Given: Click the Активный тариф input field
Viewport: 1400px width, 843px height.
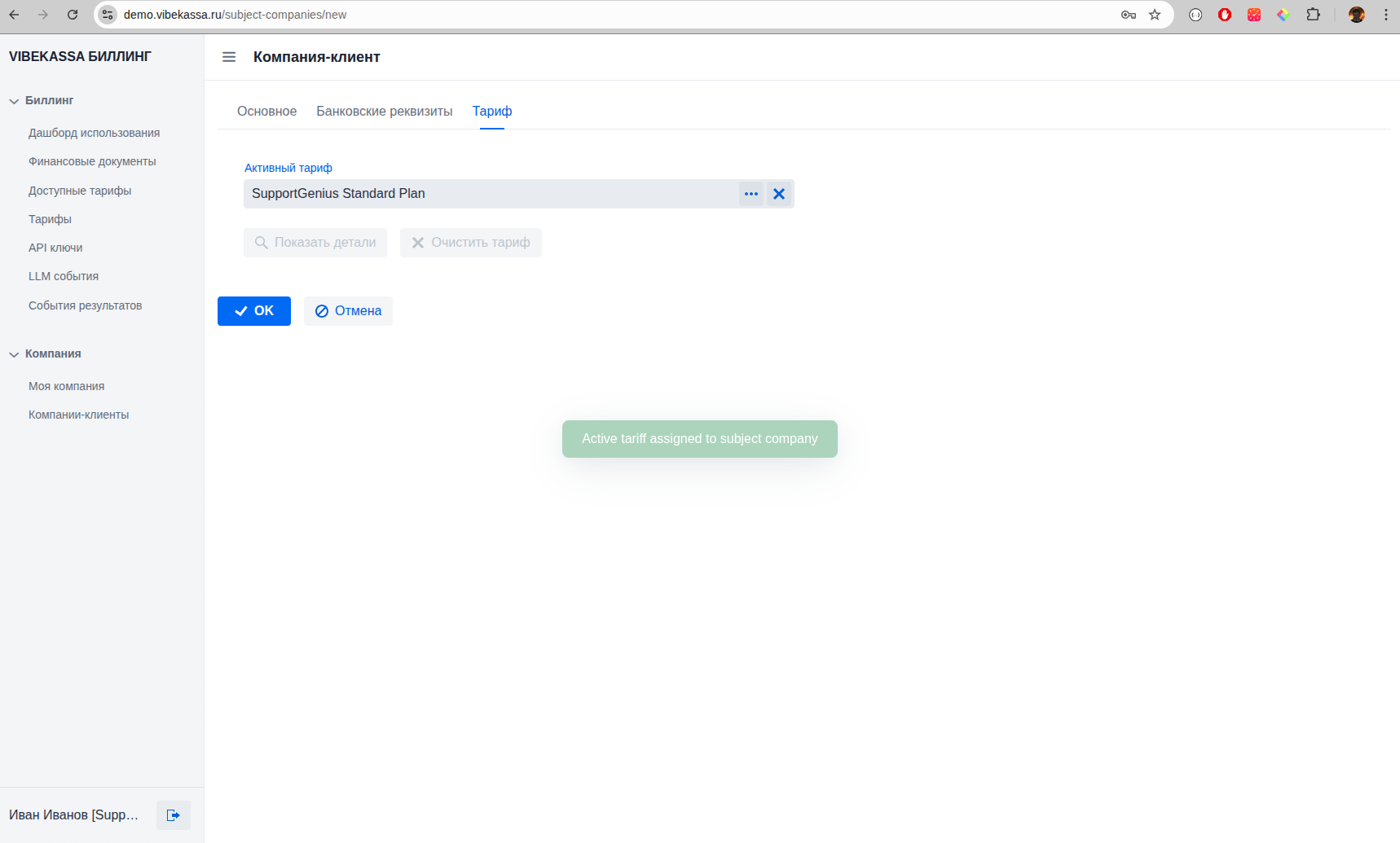Looking at the screenshot, I should pos(489,194).
